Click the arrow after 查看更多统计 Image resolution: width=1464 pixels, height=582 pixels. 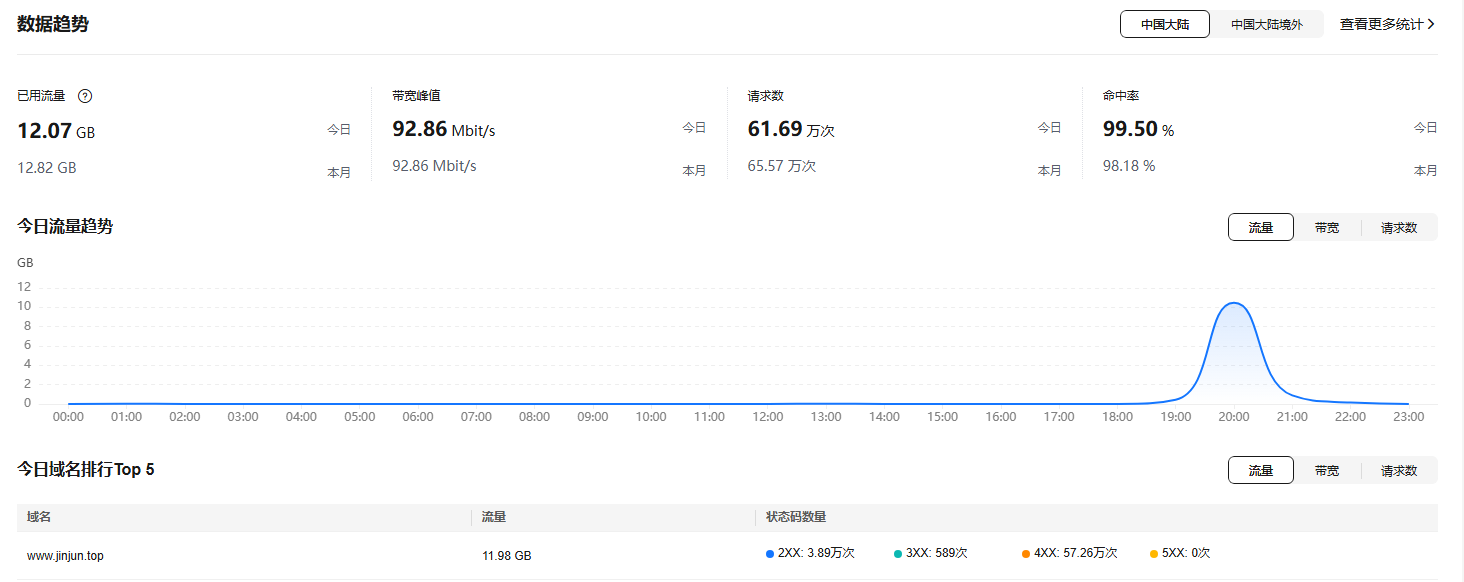(x=1431, y=24)
